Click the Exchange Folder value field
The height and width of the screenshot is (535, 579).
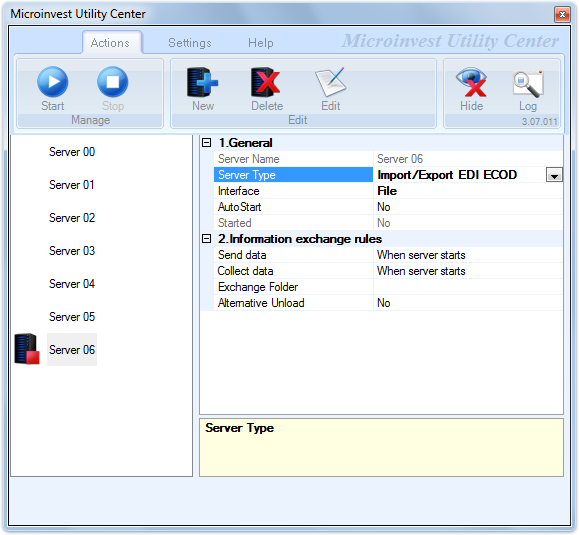[468, 287]
